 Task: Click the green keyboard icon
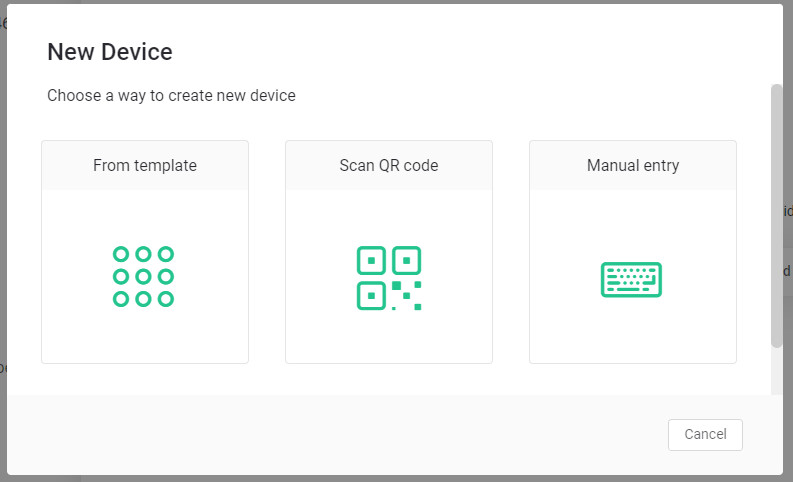(631, 279)
